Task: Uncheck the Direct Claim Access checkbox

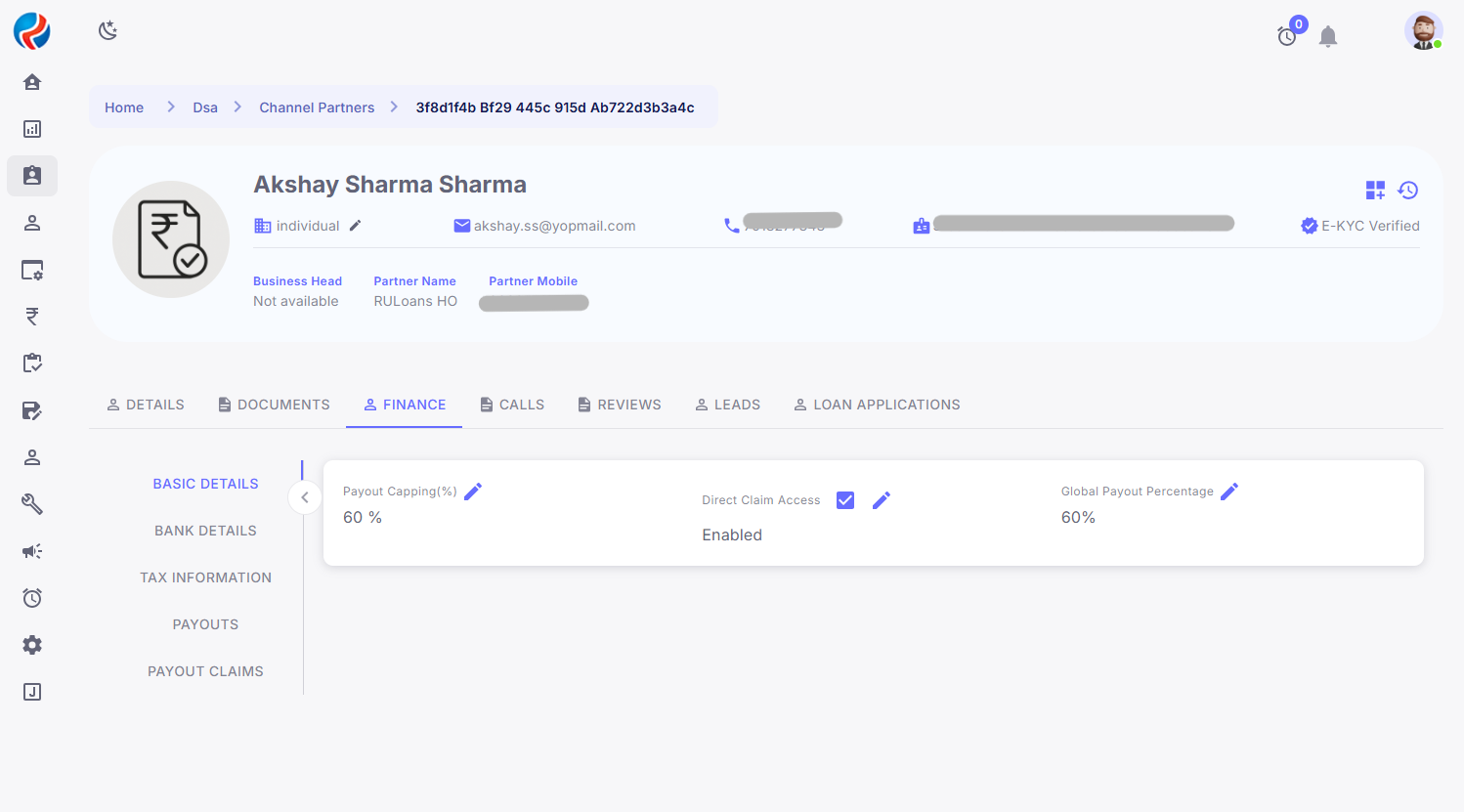Action: 845,500
